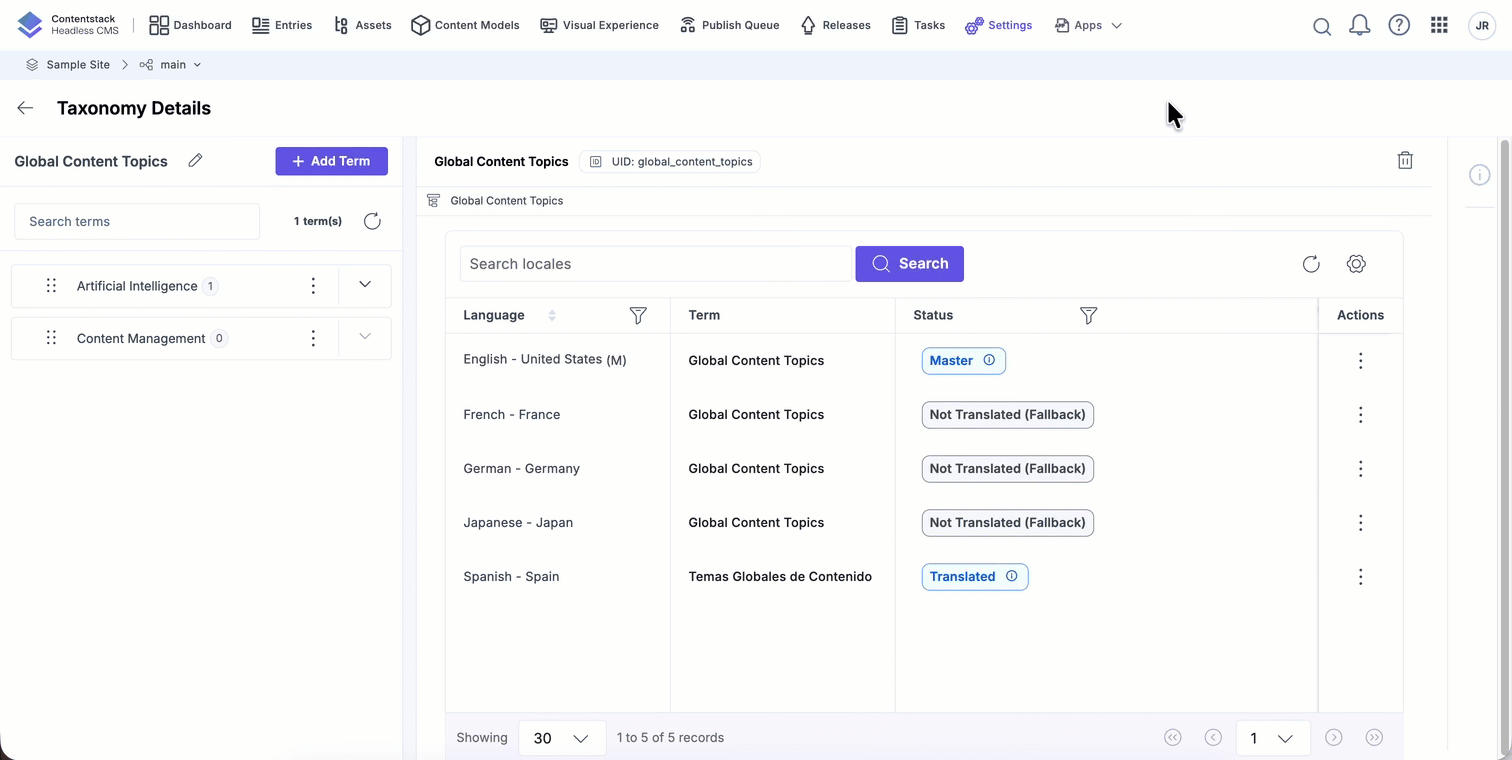This screenshot has height=760, width=1512.
Task: Refresh the locales table
Action: point(1311,264)
